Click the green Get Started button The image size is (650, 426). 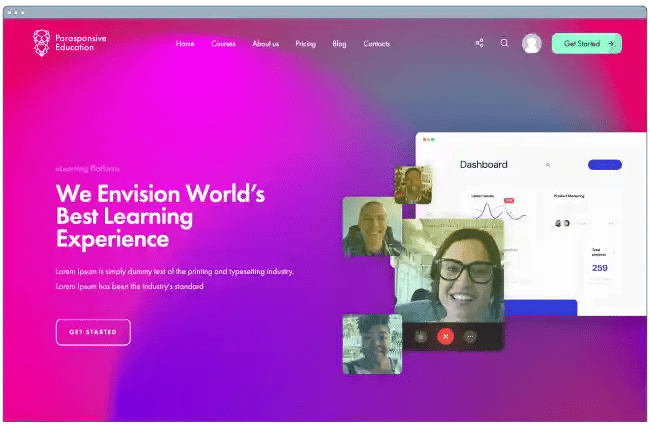click(586, 43)
